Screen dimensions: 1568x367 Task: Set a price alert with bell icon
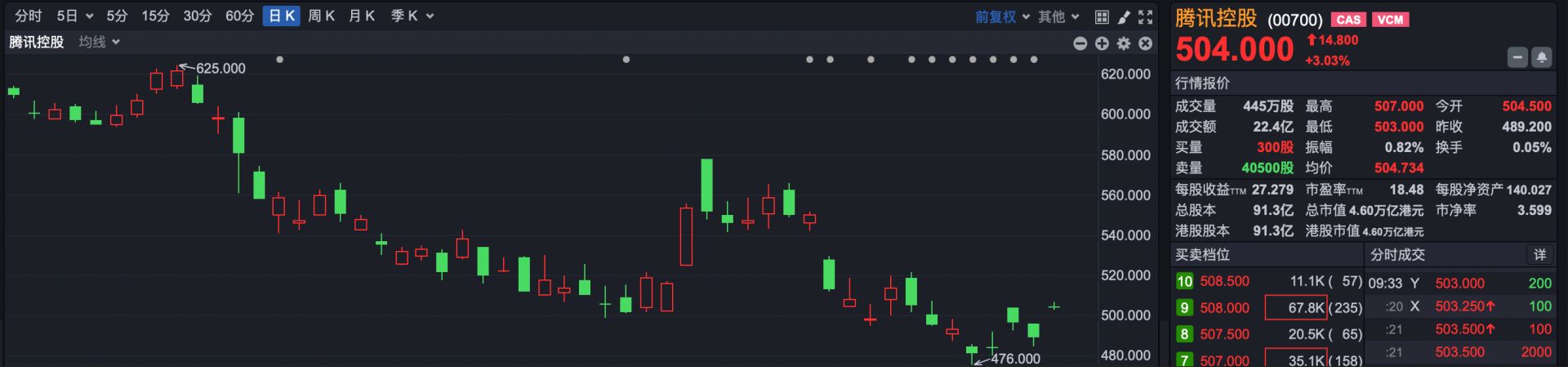tap(1542, 57)
